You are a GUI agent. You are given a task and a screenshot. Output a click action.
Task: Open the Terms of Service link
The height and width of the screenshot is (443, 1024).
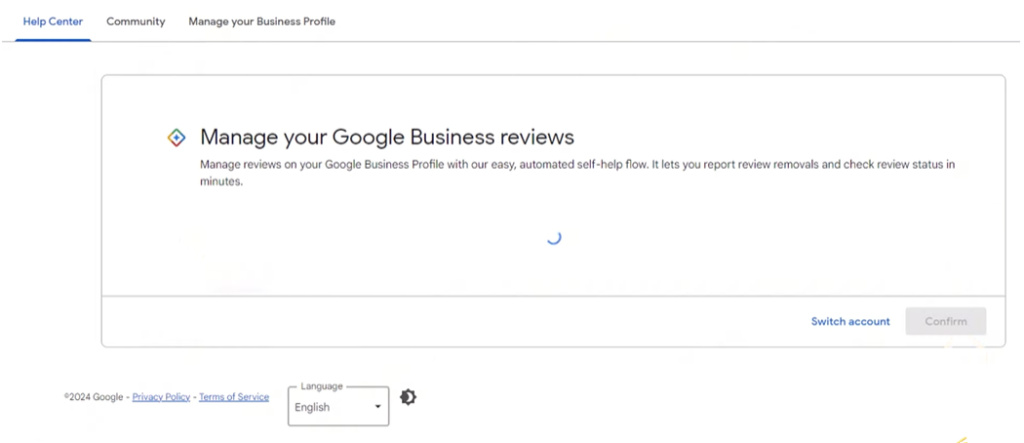[x=234, y=397]
